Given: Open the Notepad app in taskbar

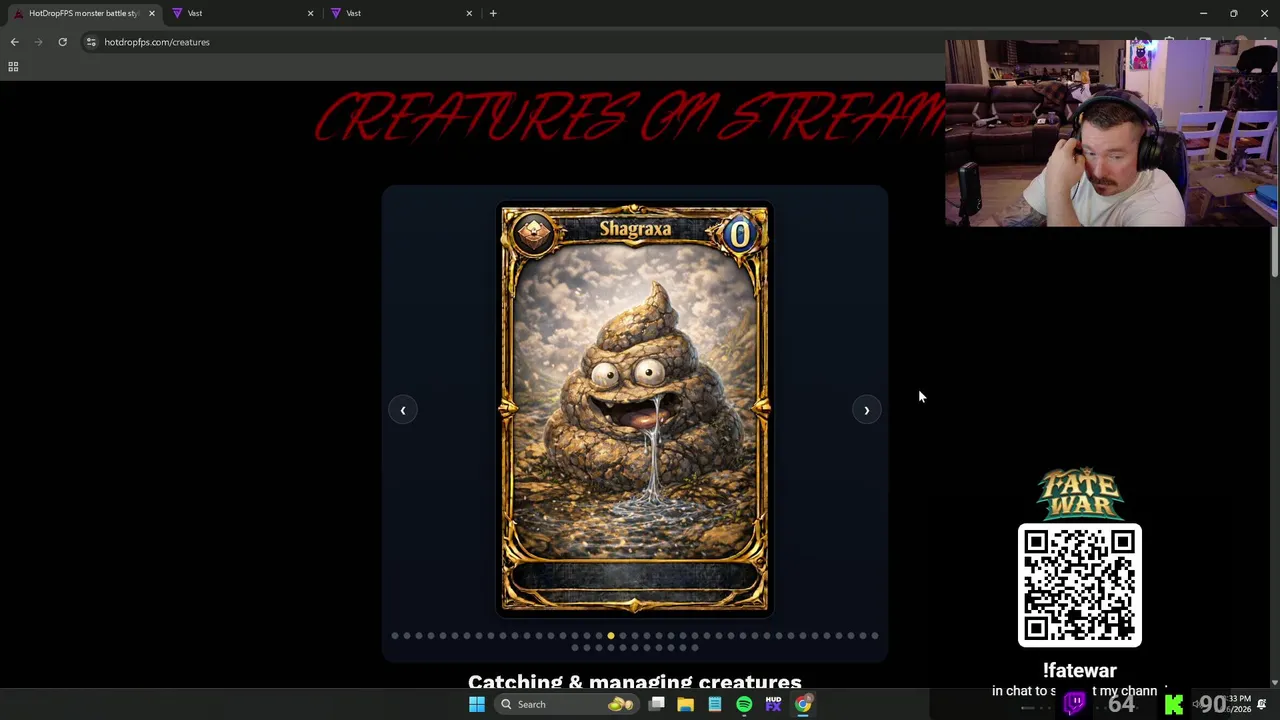Looking at the screenshot, I should 715,704.
